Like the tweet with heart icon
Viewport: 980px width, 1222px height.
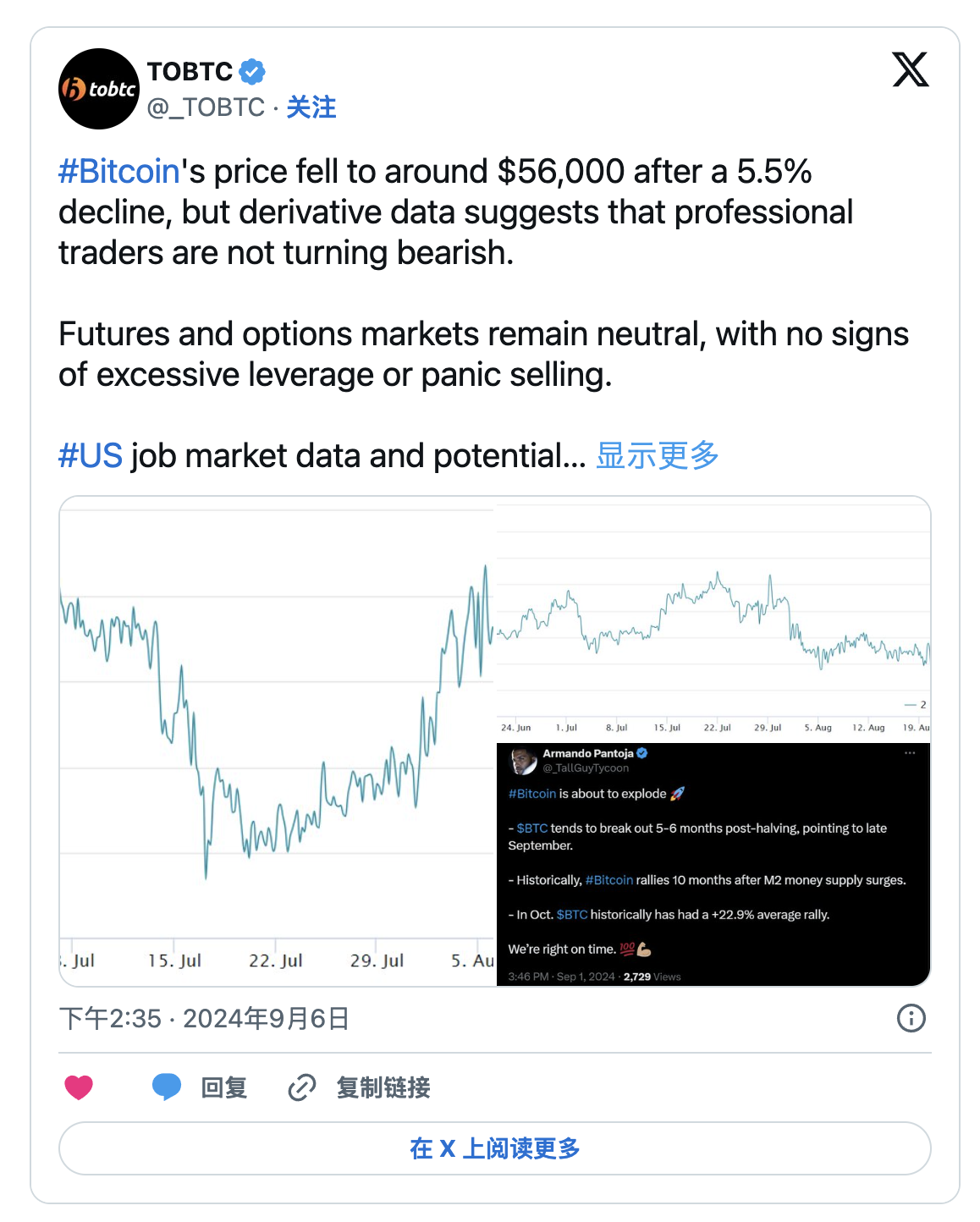[x=79, y=1087]
